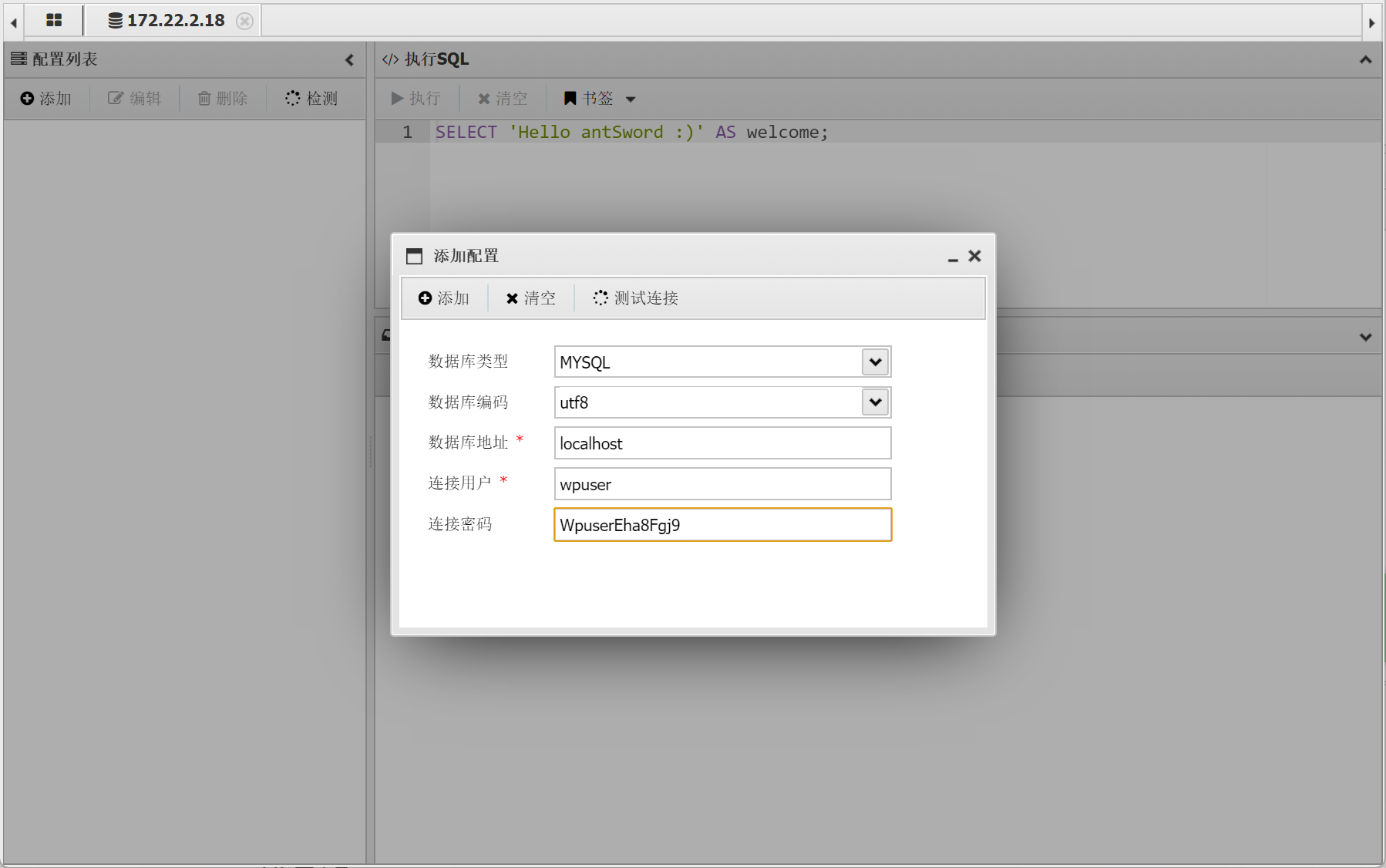The height and width of the screenshot is (868, 1386).
Task: Open the 数据库编码 utf8 dropdown
Action: [876, 402]
